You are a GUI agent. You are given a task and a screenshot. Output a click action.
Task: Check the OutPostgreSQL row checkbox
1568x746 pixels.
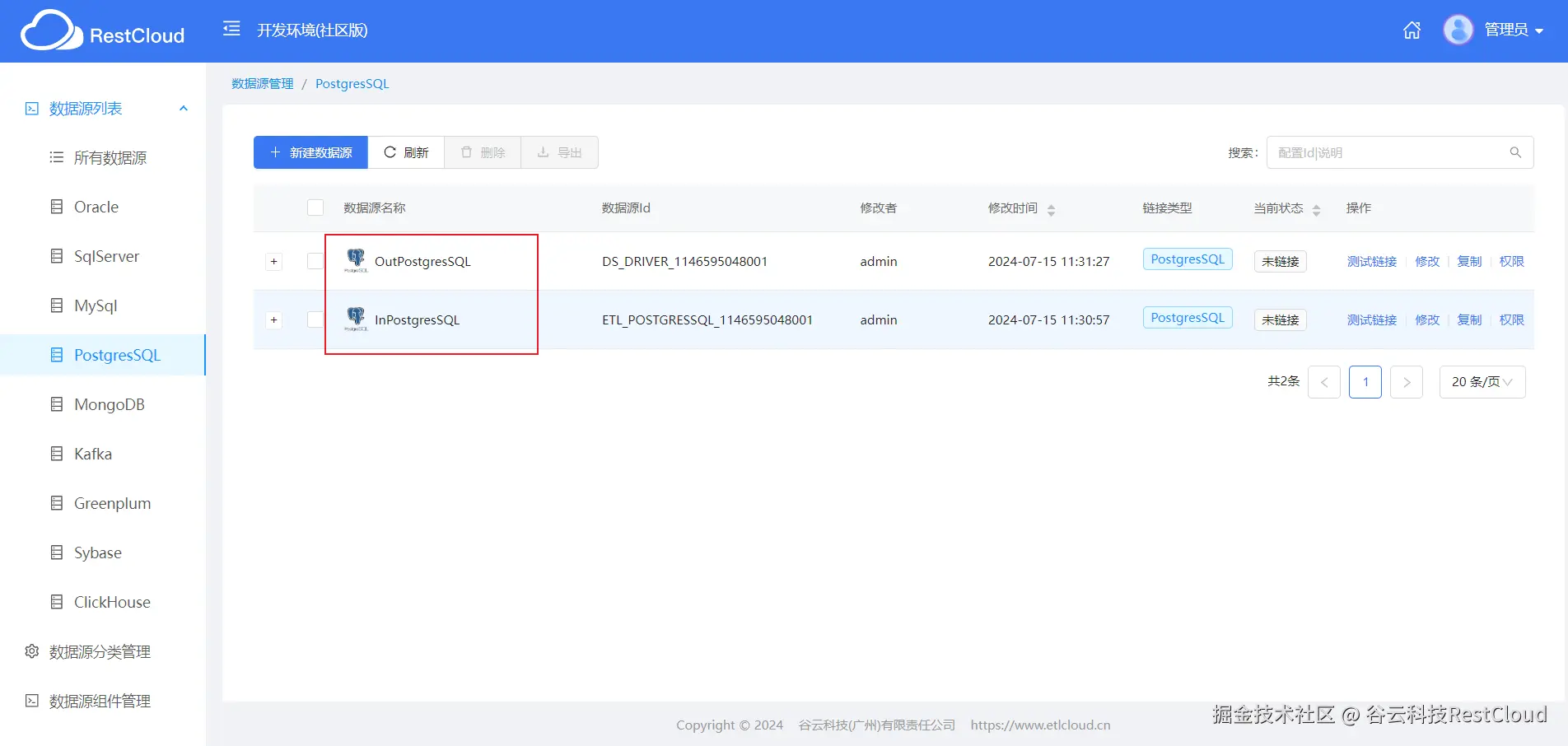click(315, 261)
